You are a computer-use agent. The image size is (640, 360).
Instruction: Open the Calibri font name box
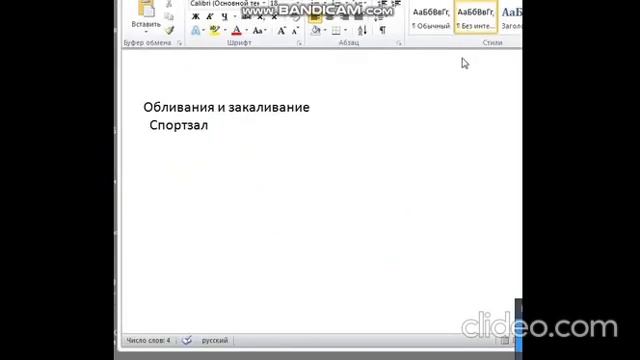(228, 3)
